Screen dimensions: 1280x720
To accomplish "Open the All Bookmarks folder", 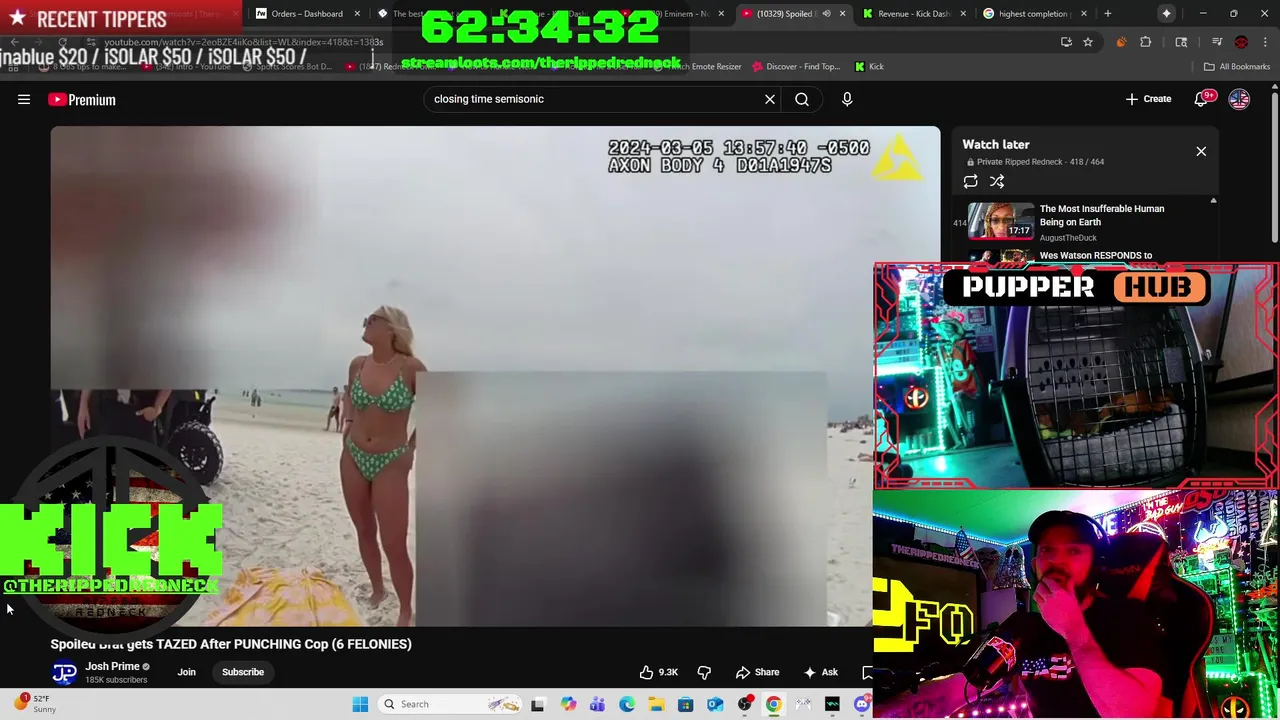I will point(1237,67).
